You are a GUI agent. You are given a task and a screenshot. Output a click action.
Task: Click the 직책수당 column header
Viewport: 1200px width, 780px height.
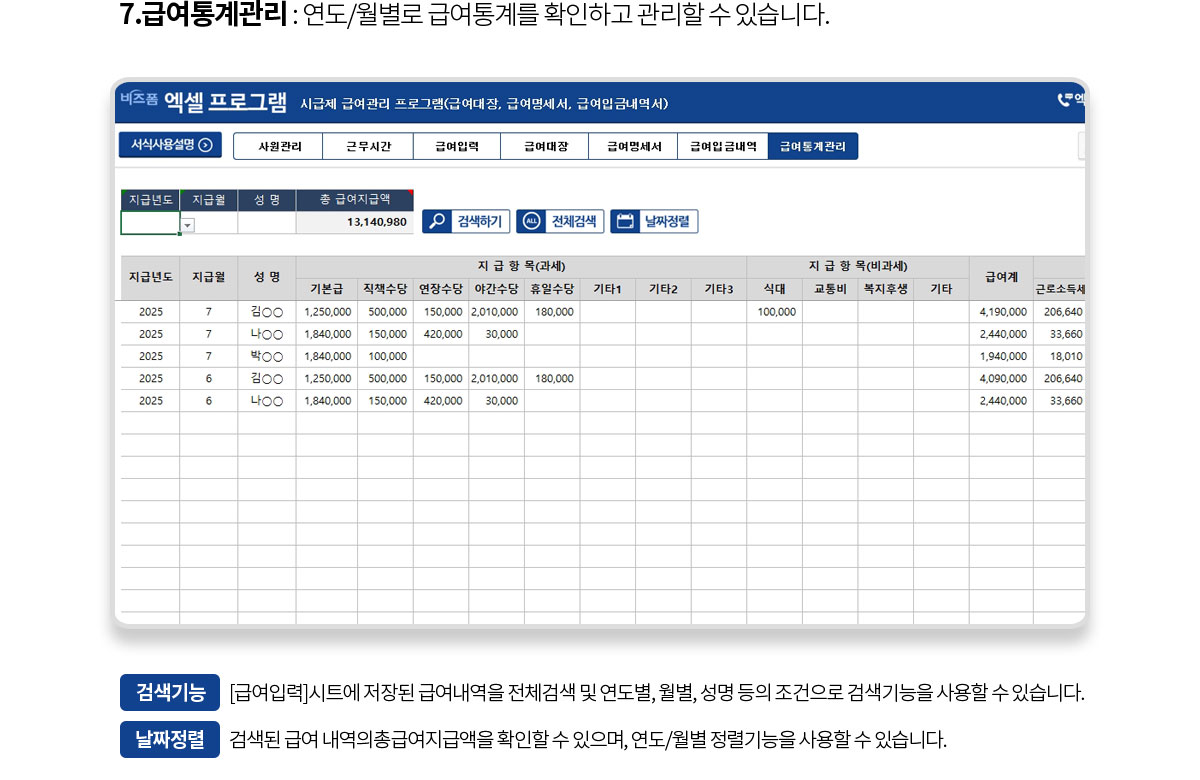(x=385, y=289)
